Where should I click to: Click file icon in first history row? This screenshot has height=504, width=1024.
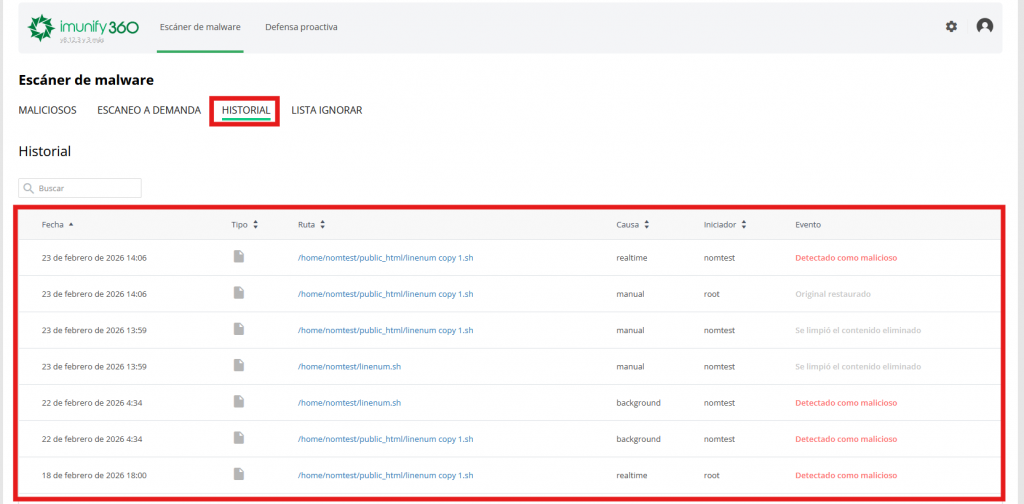pos(239,257)
